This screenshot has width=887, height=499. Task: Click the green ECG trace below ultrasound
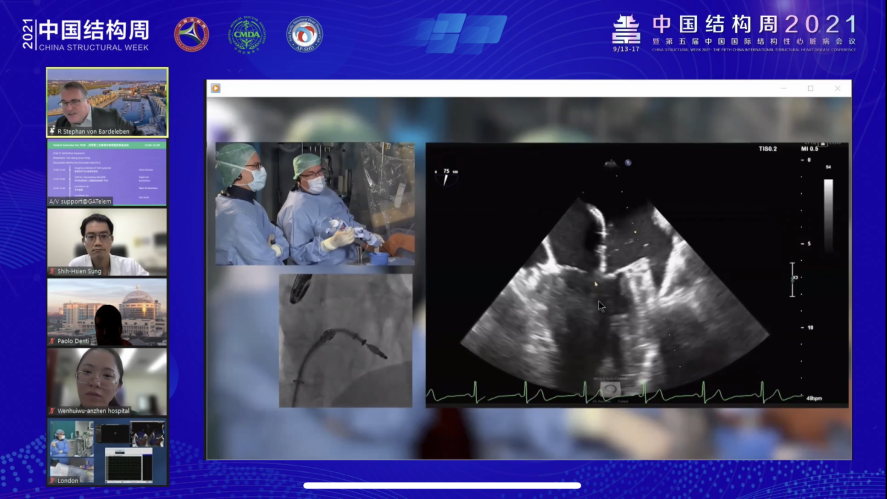[615, 392]
